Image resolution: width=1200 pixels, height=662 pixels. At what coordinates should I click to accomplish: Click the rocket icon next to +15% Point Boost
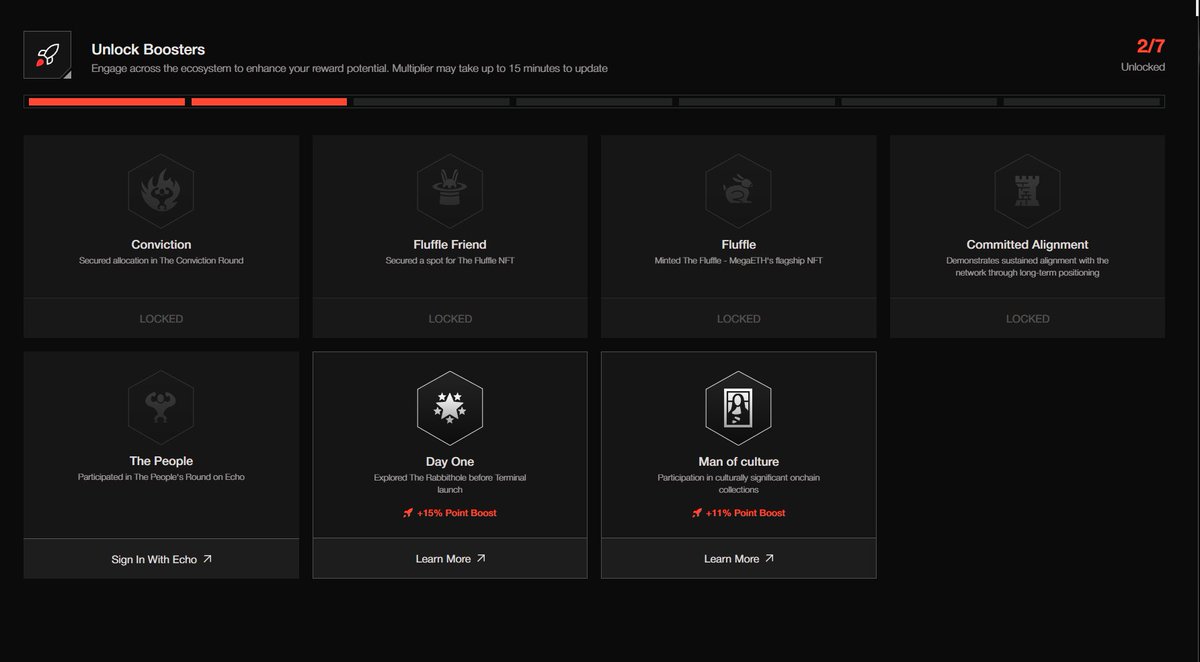408,513
